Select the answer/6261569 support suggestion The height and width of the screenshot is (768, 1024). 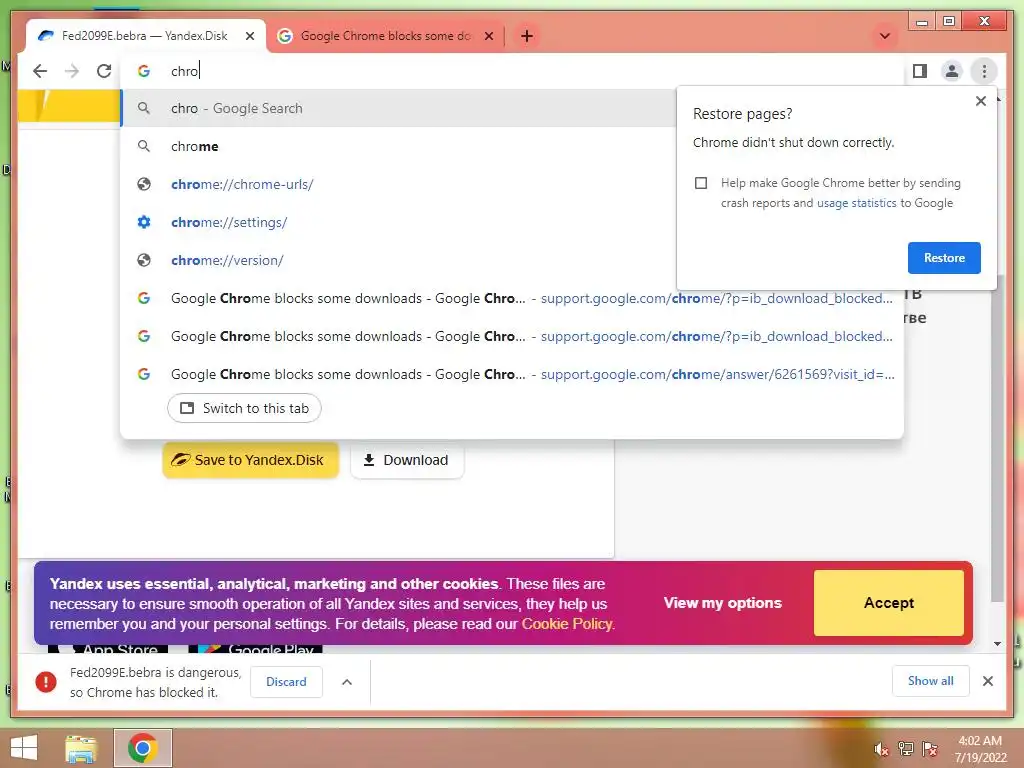click(512, 374)
